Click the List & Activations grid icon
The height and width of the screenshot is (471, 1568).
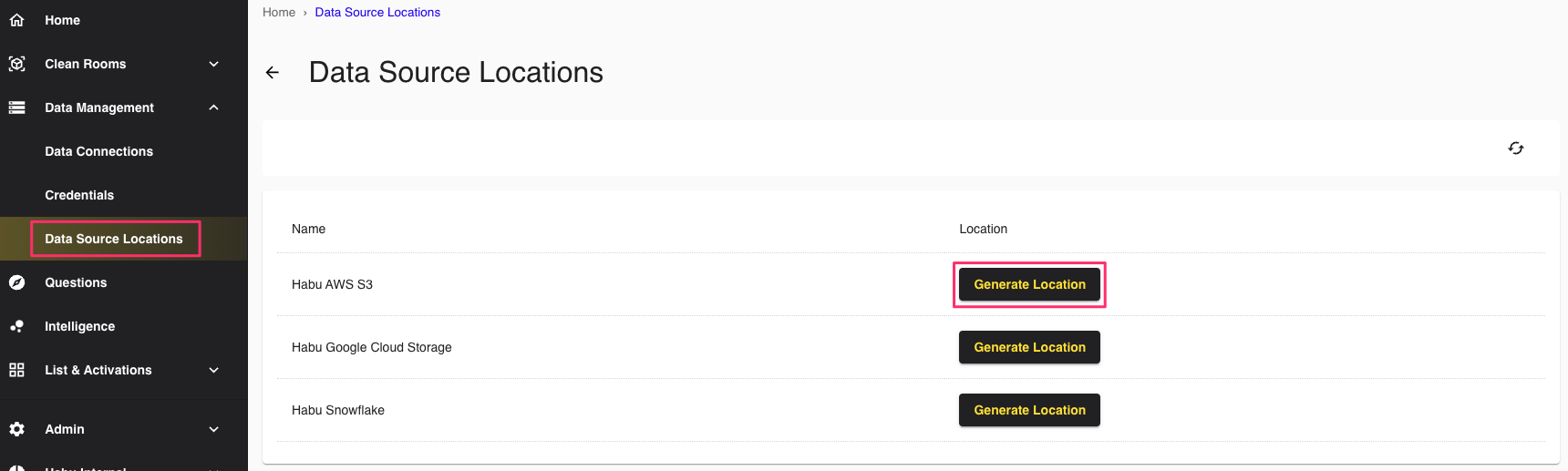tap(16, 370)
